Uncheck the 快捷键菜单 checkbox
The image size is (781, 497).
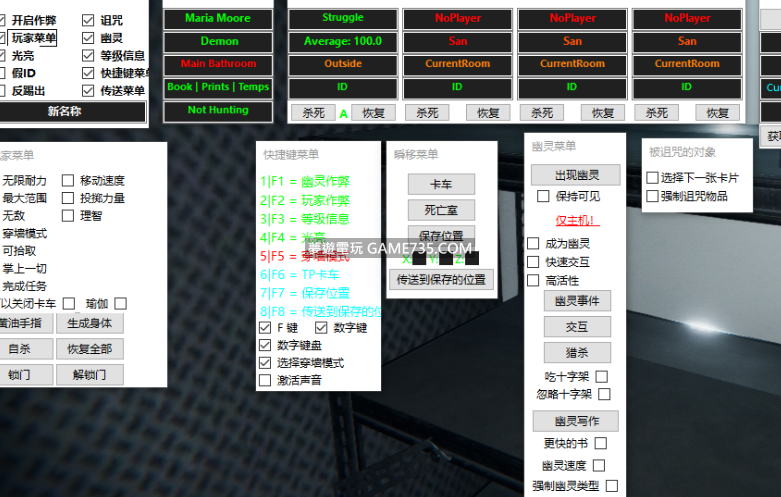click(x=88, y=73)
